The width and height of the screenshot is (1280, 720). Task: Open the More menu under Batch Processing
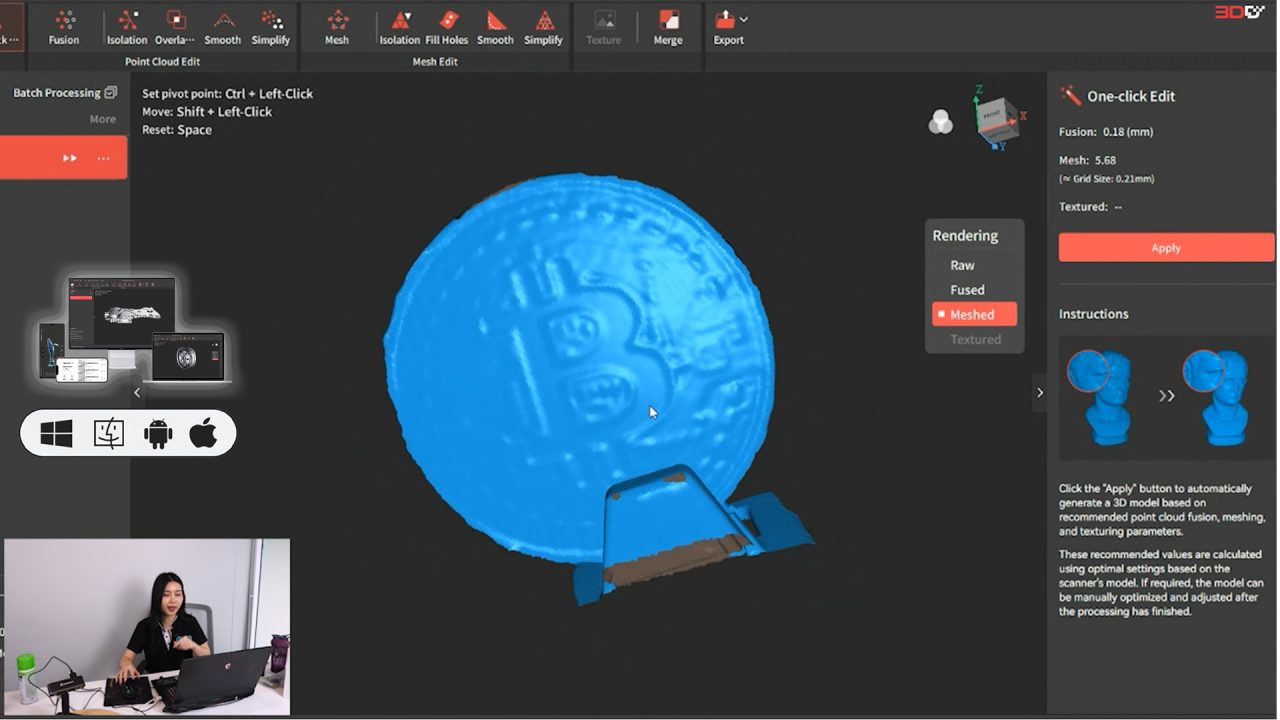pyautogui.click(x=102, y=118)
